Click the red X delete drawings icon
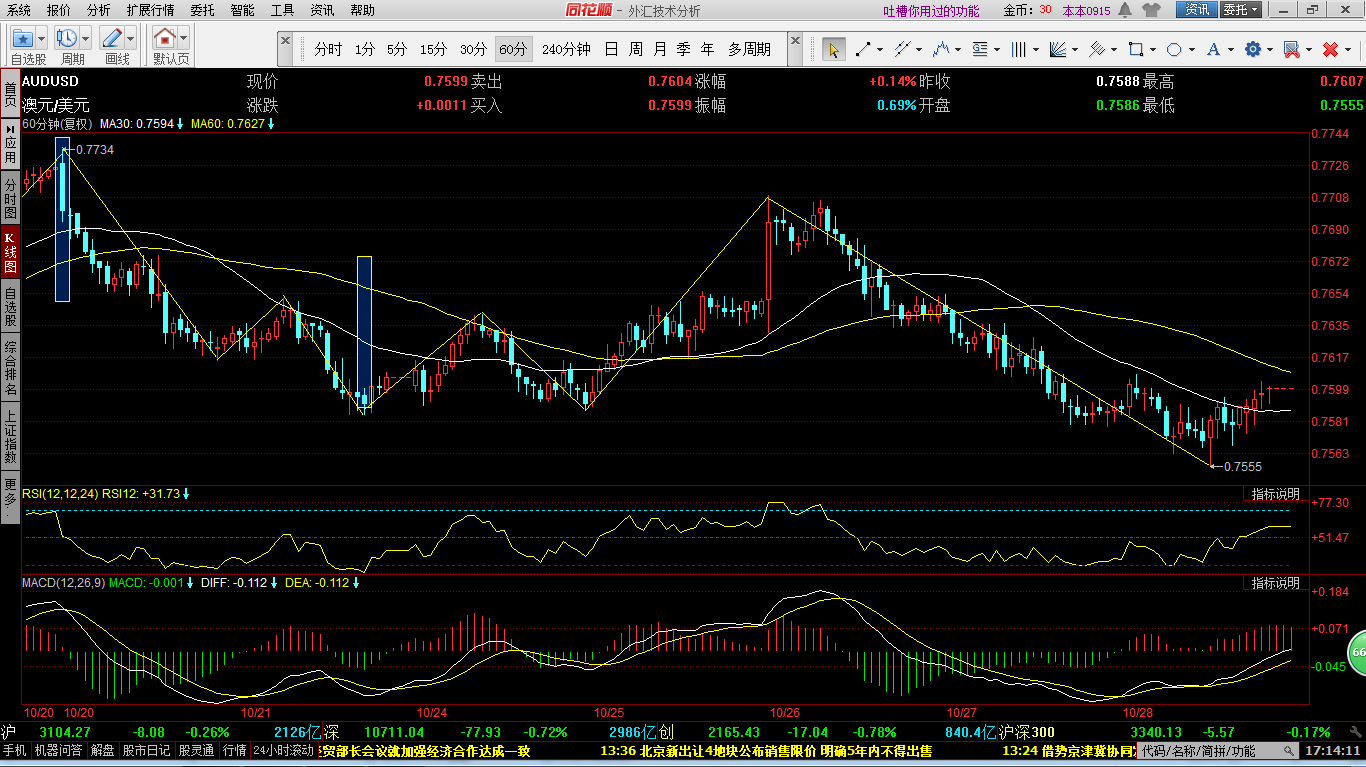This screenshot has height=767, width=1366. click(1330, 49)
